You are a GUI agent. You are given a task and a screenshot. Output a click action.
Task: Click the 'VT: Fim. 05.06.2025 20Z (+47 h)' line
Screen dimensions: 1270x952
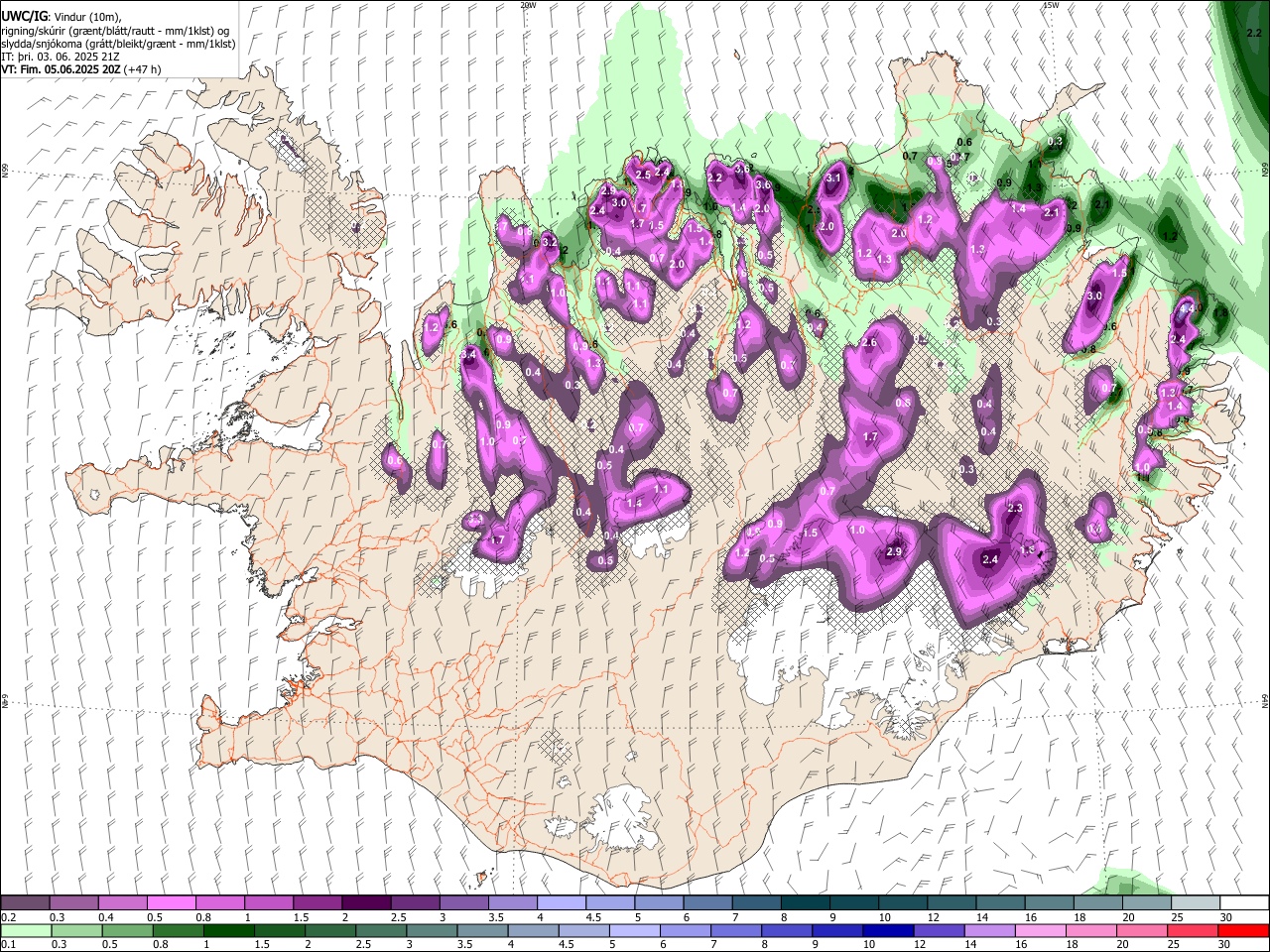(x=80, y=69)
